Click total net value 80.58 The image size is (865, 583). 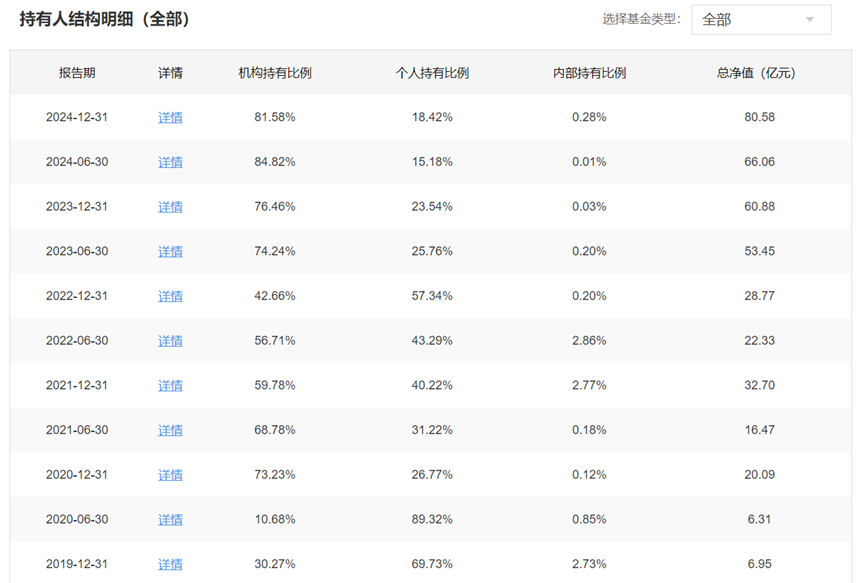pyautogui.click(x=760, y=117)
